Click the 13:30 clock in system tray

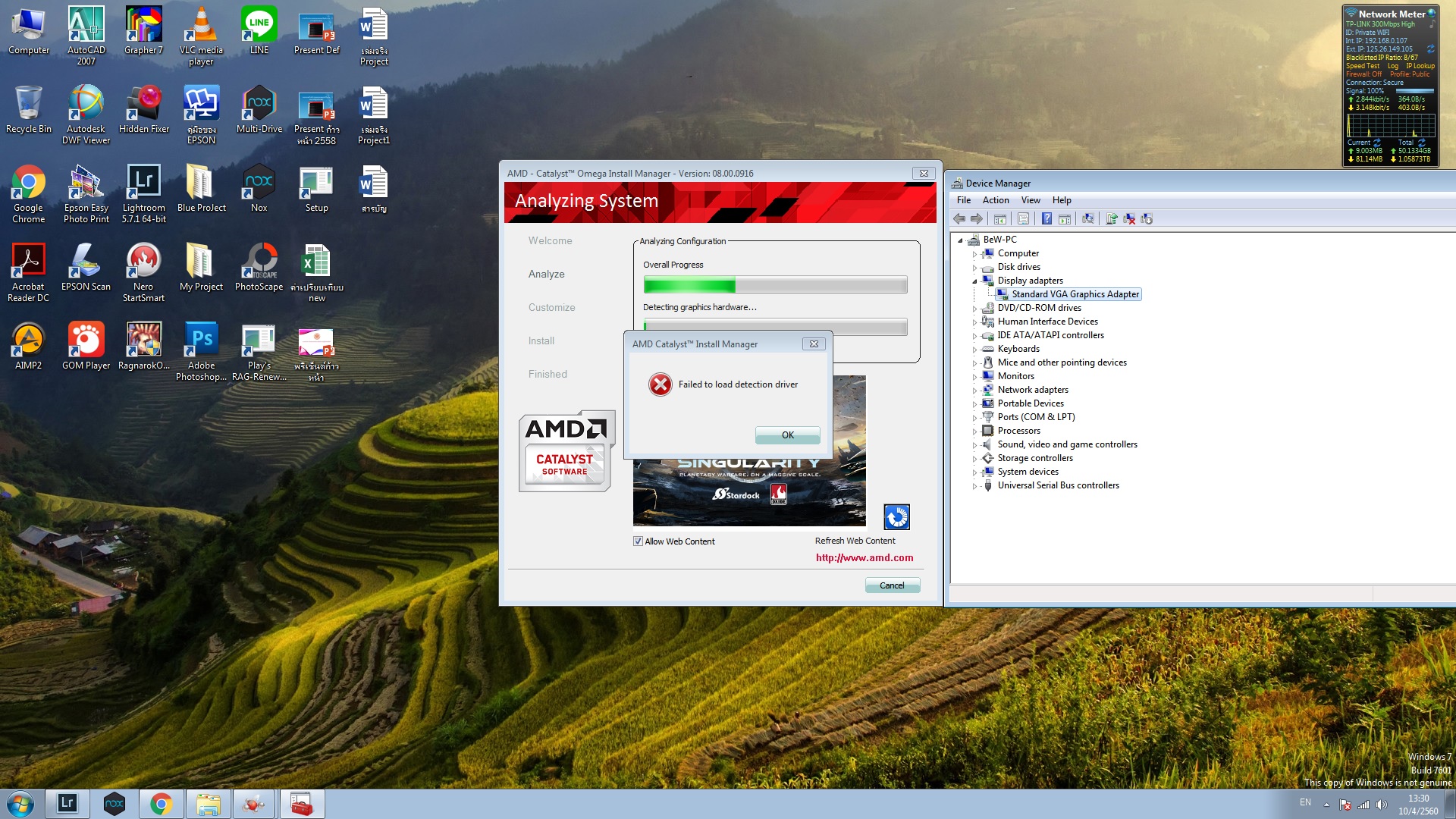click(x=1418, y=799)
